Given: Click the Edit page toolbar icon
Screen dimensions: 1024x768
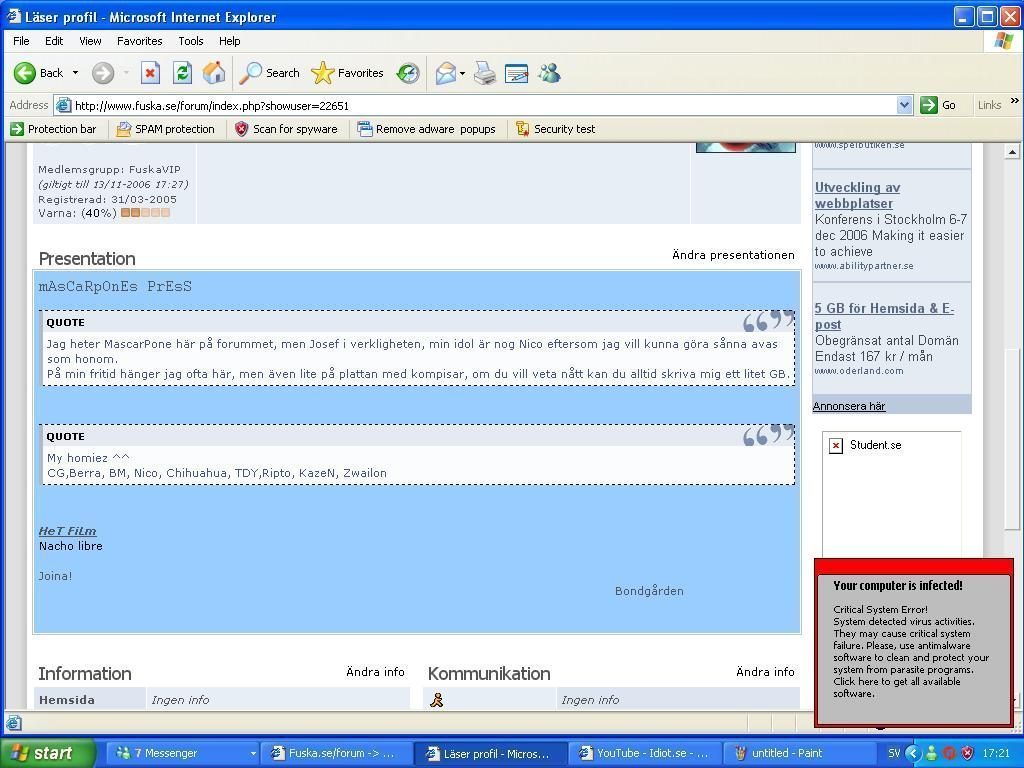Looking at the screenshot, I should point(516,73).
